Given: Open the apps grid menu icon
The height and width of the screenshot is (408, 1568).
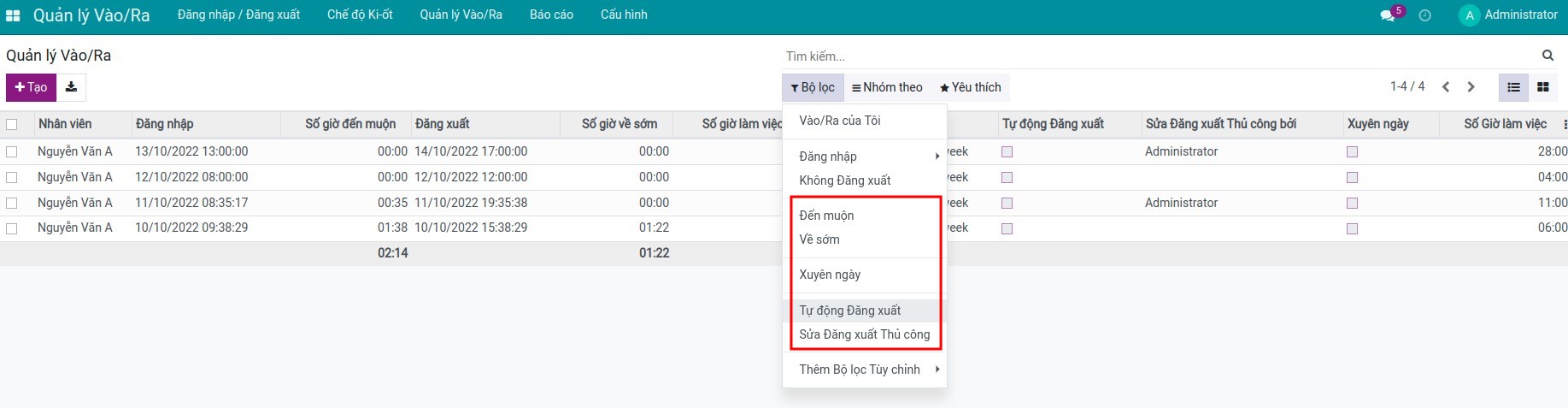Looking at the screenshot, I should coord(13,15).
